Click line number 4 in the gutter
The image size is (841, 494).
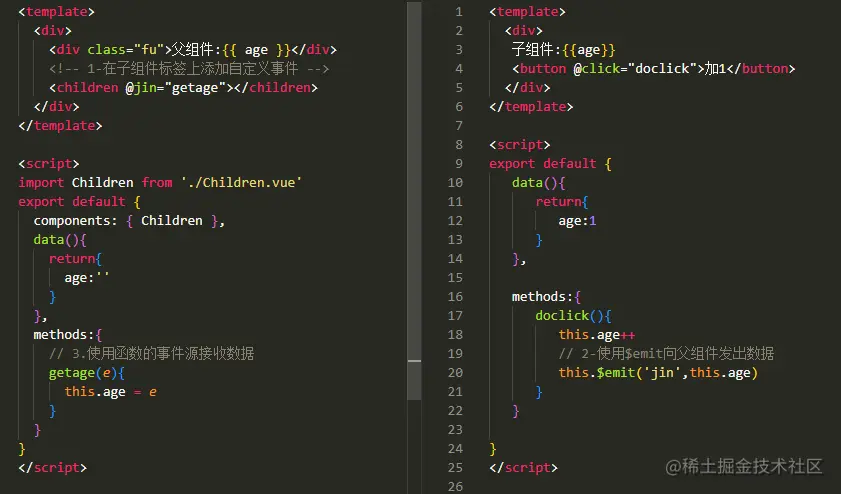(459, 69)
